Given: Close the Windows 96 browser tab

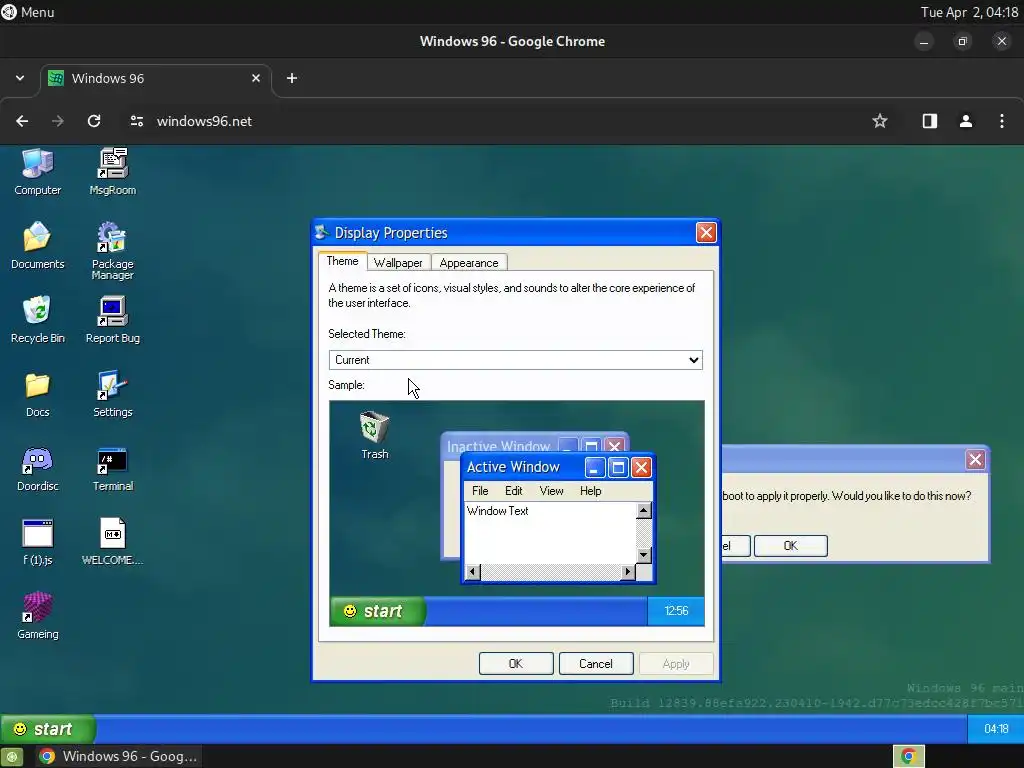Looking at the screenshot, I should click(256, 78).
